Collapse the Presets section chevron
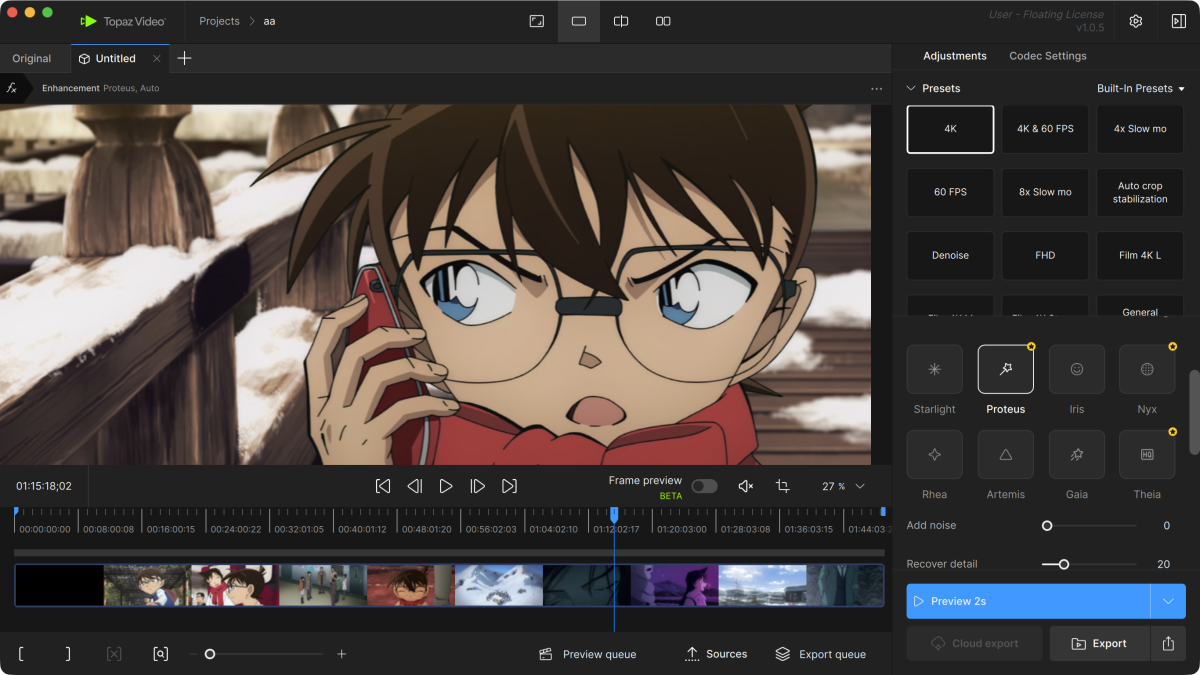 [x=911, y=88]
